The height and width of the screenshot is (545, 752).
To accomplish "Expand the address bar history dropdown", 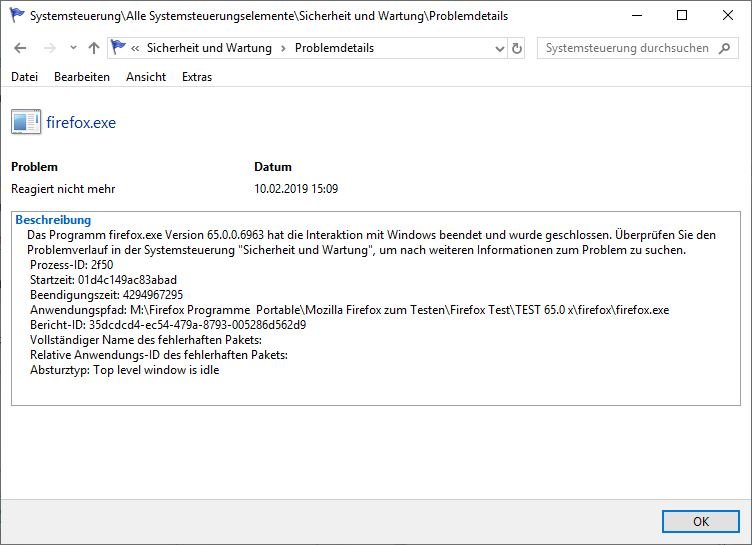I will [x=499, y=48].
